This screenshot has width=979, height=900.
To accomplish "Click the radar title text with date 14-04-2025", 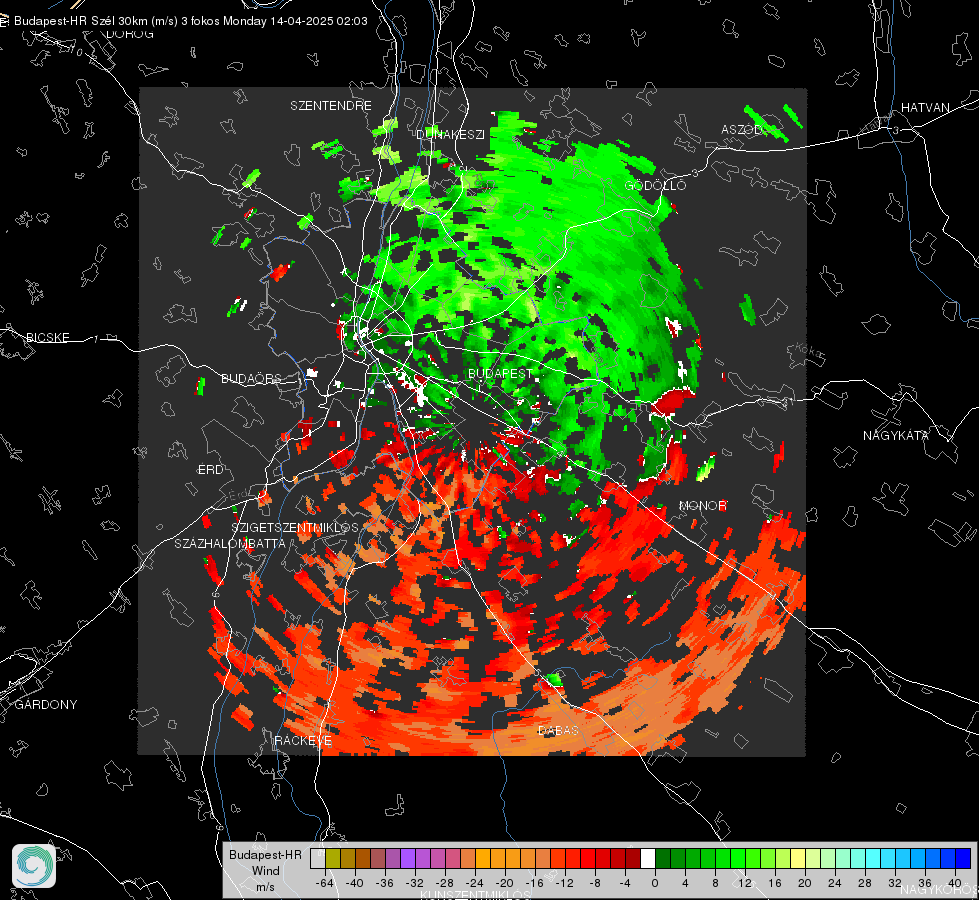I will [191, 21].
